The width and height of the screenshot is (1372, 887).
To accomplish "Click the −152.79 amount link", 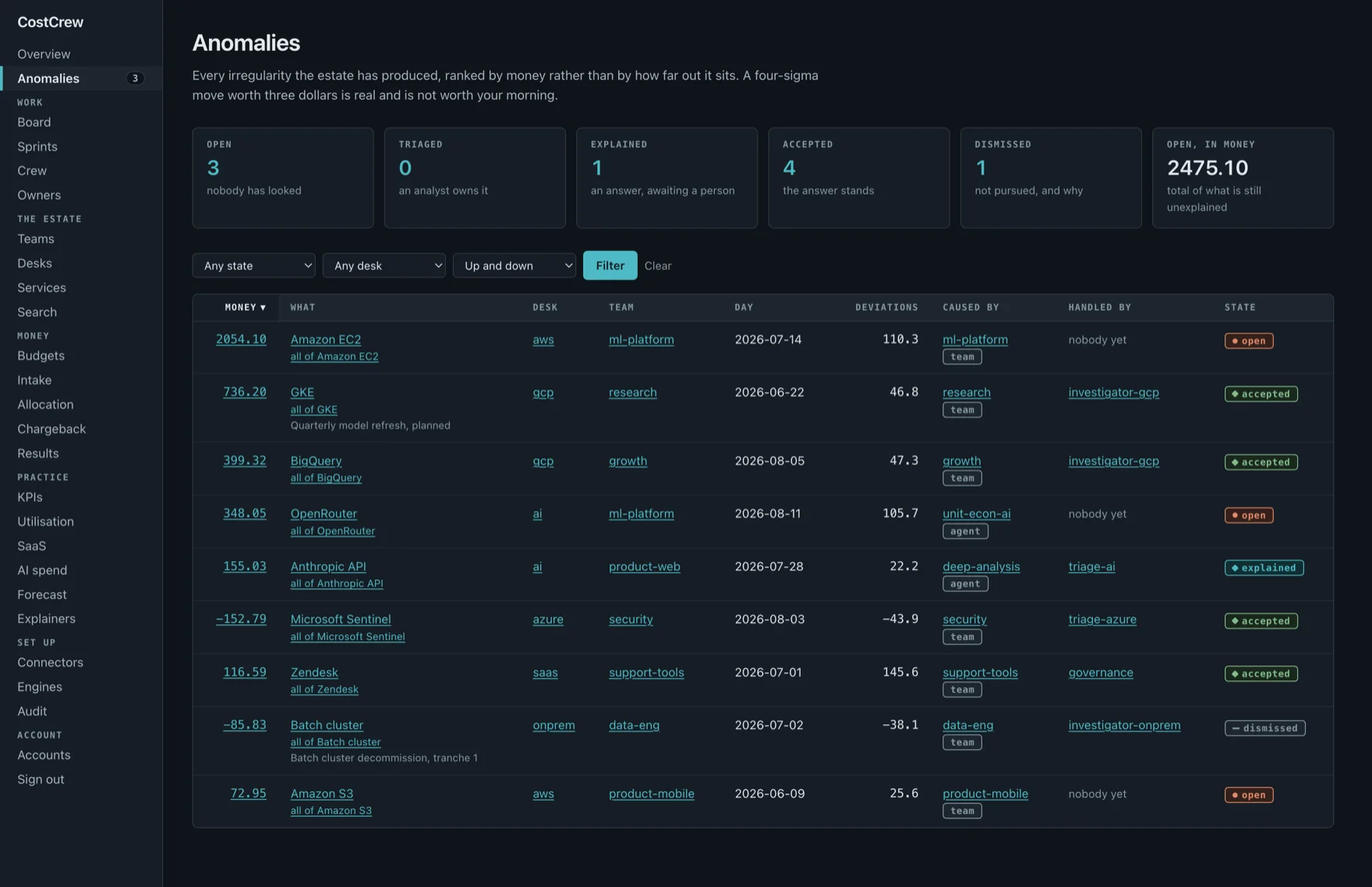I will (x=241, y=619).
